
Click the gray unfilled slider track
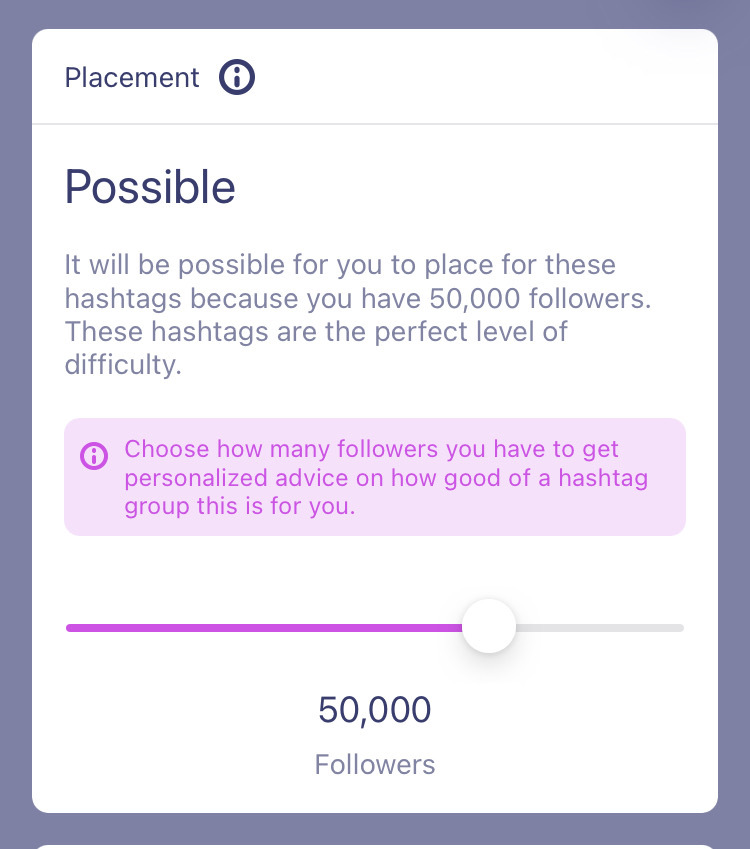point(600,628)
